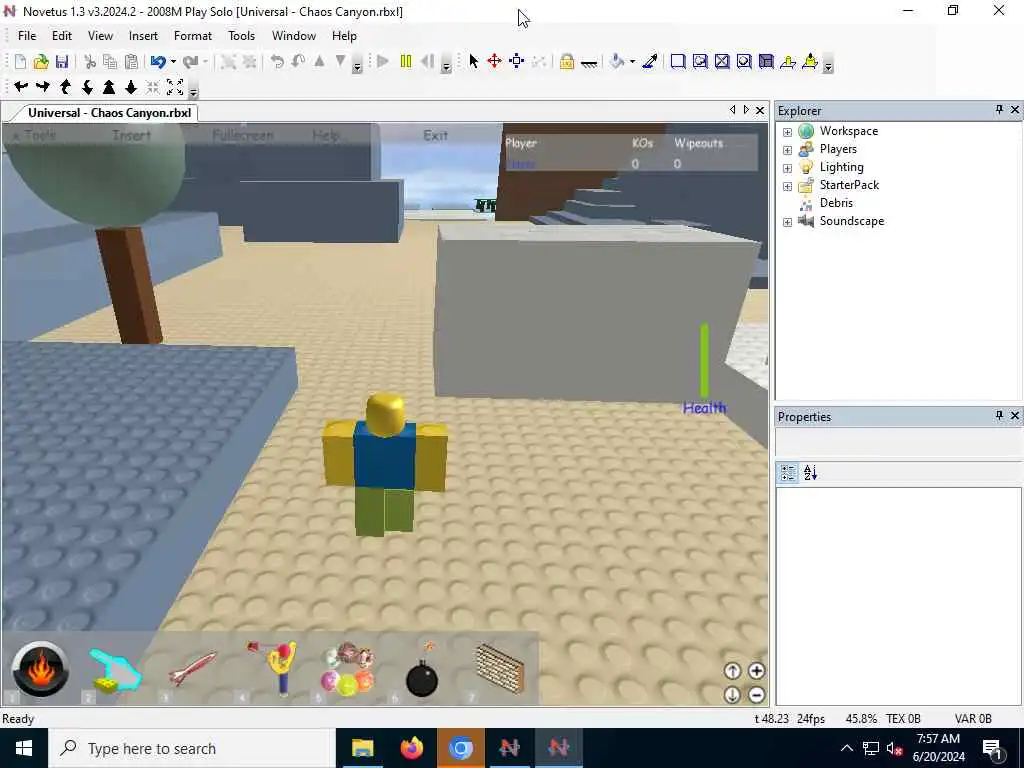This screenshot has height=768, width=1024.
Task: Click the grey Redo arrow icon
Action: (191, 61)
